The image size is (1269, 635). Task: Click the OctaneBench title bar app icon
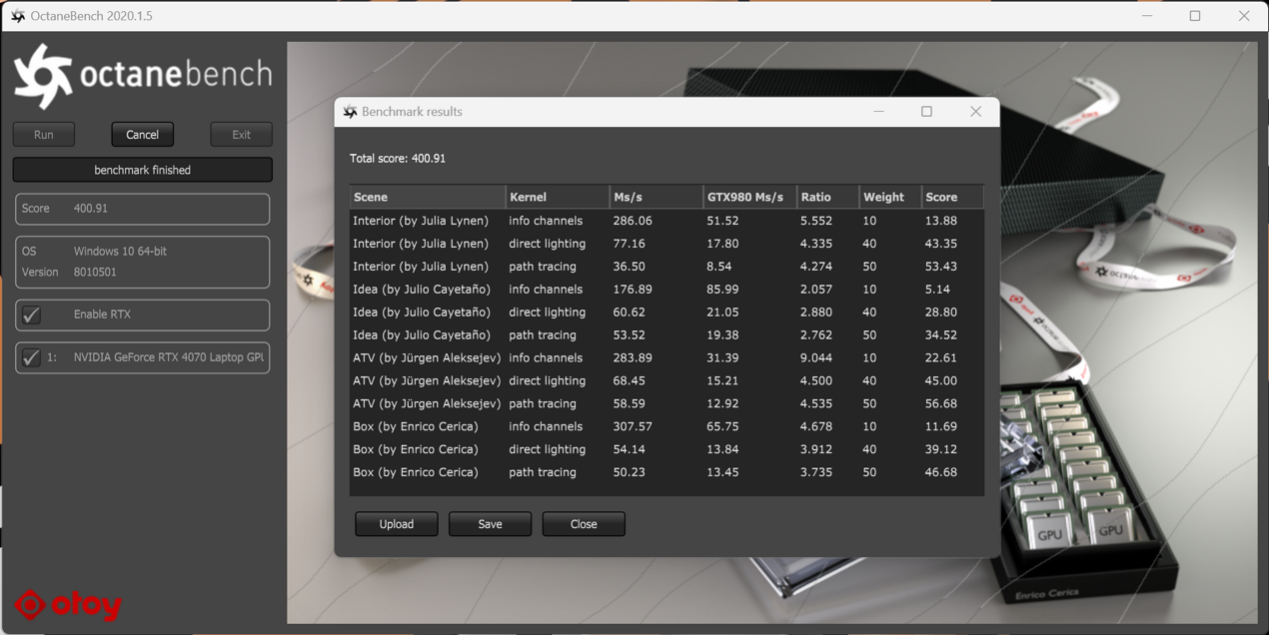pos(17,16)
